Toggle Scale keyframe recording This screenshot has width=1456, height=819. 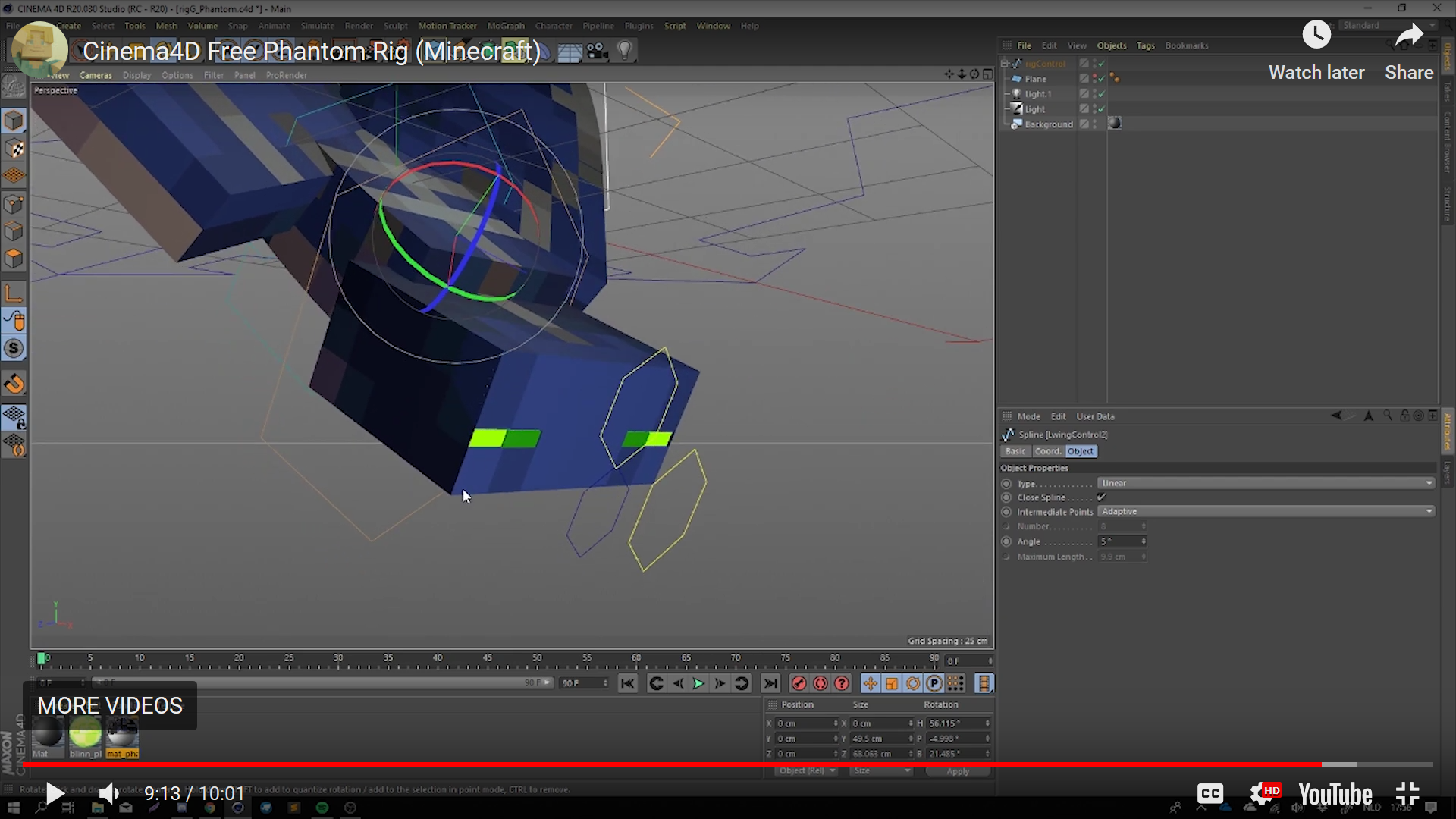pos(892,683)
